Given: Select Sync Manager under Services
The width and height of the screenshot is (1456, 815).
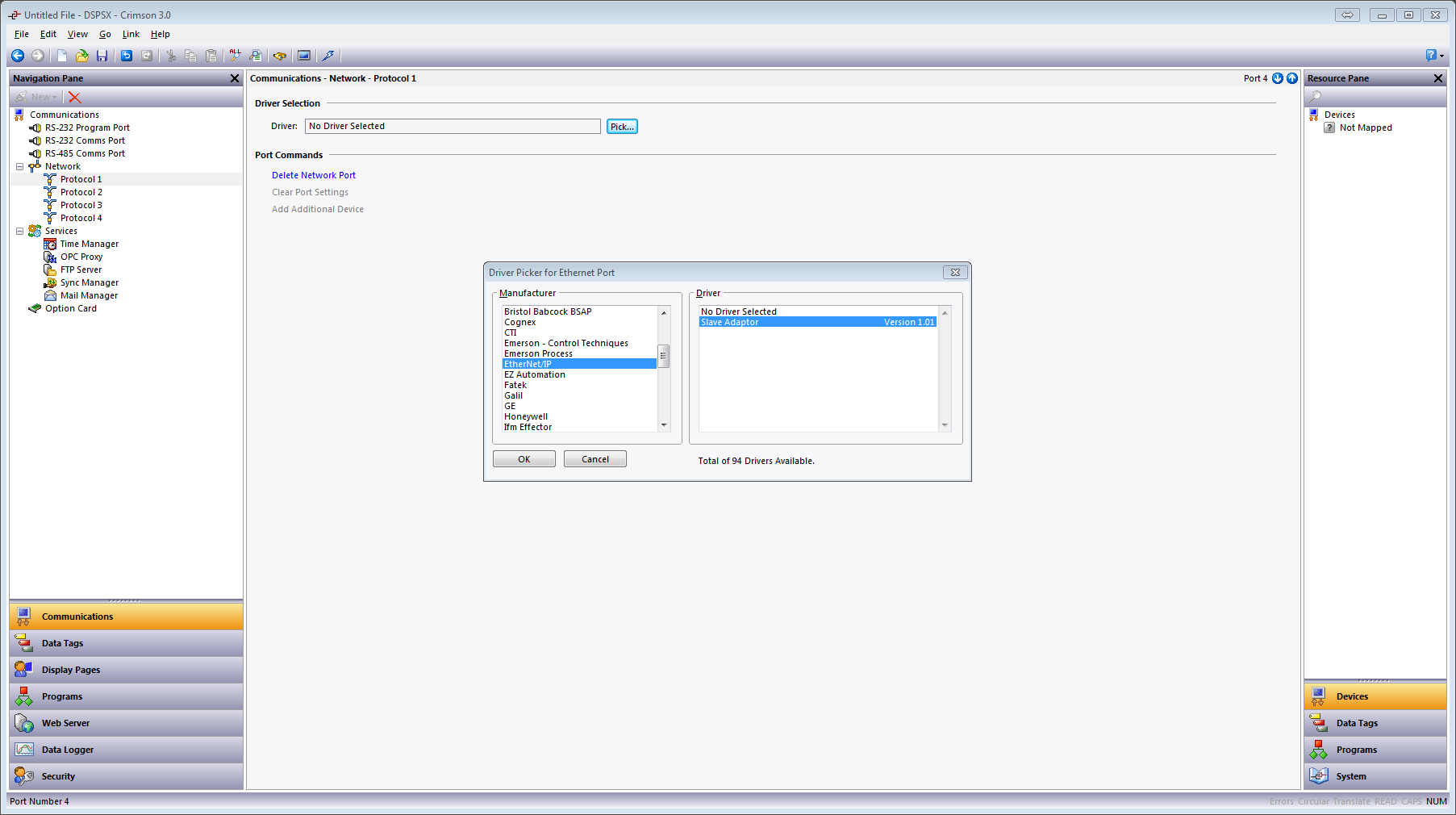Looking at the screenshot, I should click(89, 282).
